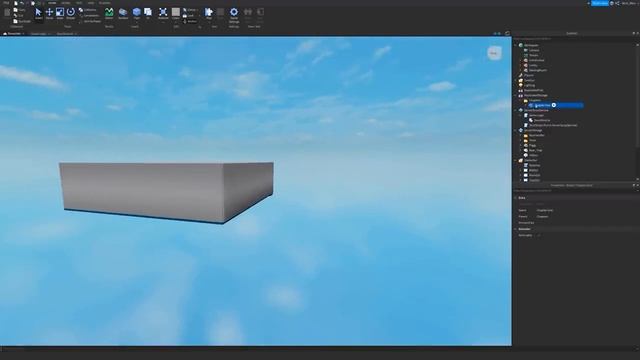Select Terrain under Workspace
This screenshot has height=360, width=640.
pyautogui.click(x=533, y=55)
